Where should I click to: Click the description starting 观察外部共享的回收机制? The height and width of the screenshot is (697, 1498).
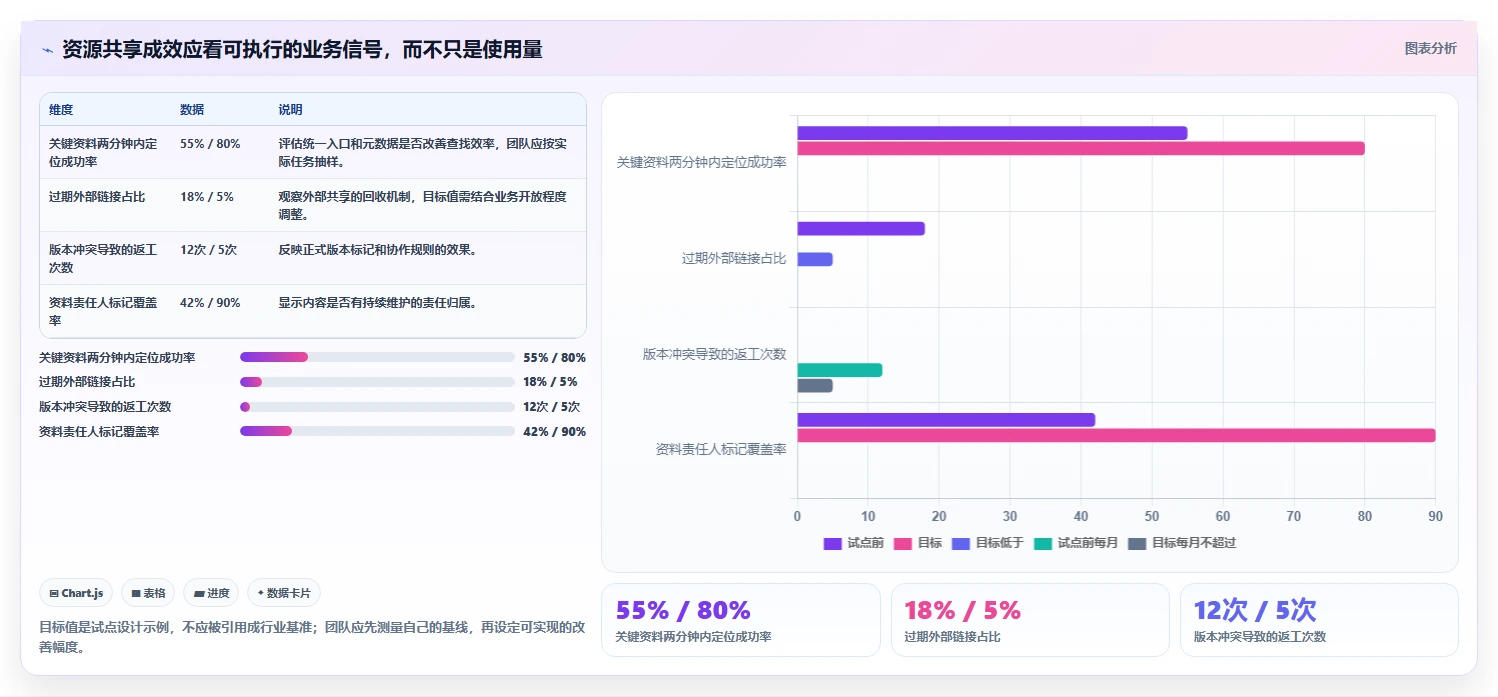[x=422, y=205]
